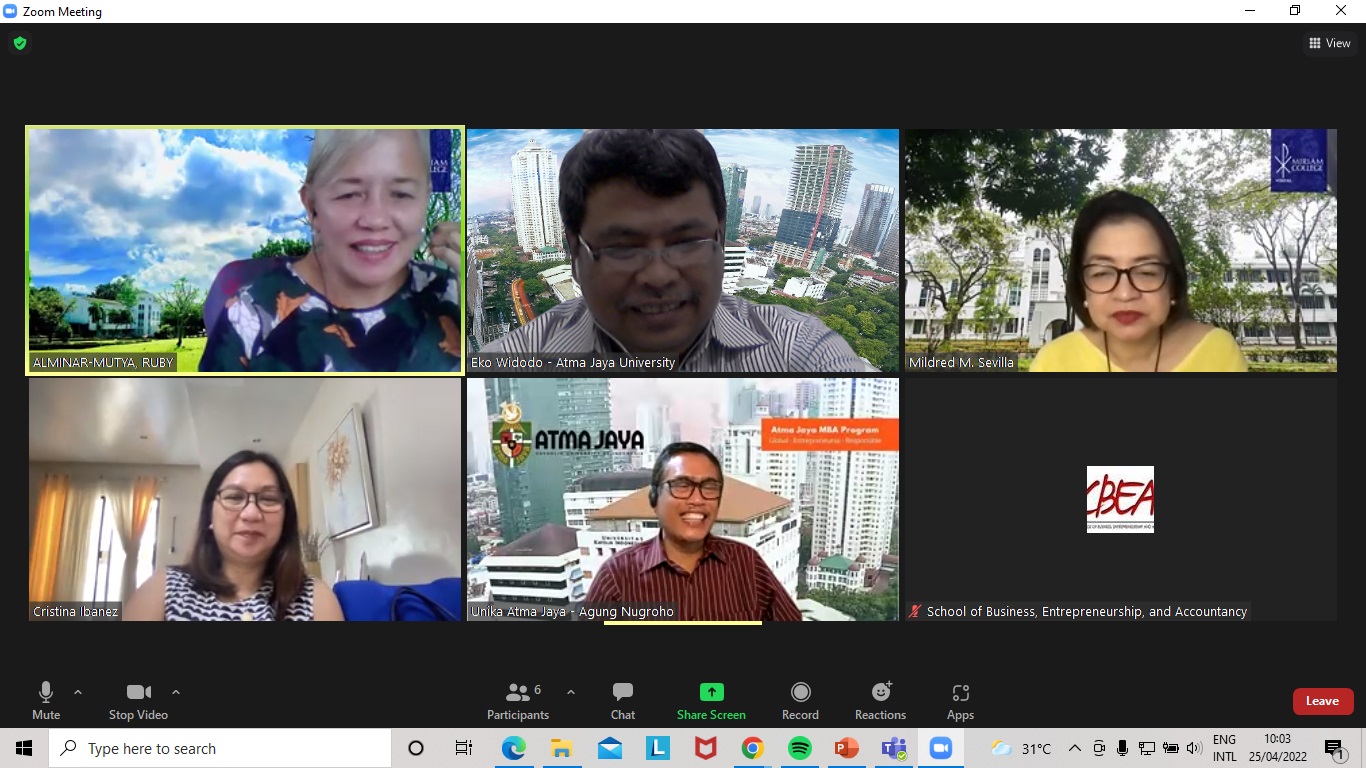The height and width of the screenshot is (768, 1366).
Task: Expand audio options arrow beside Mute
Action: (78, 692)
